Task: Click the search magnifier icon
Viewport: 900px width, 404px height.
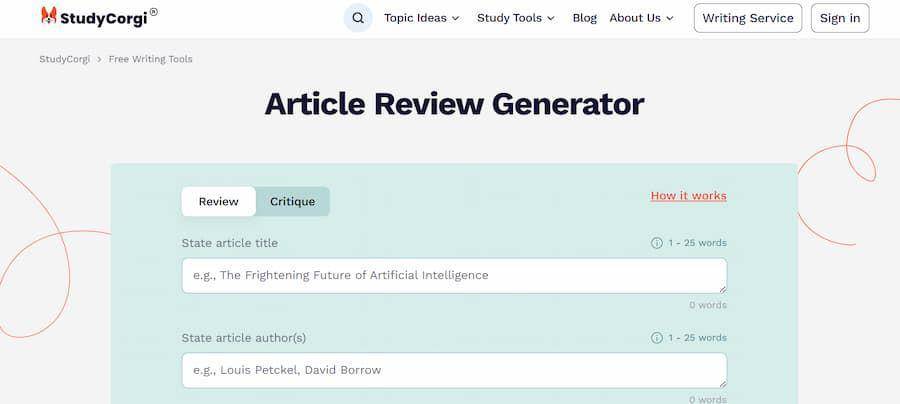Action: pos(358,18)
